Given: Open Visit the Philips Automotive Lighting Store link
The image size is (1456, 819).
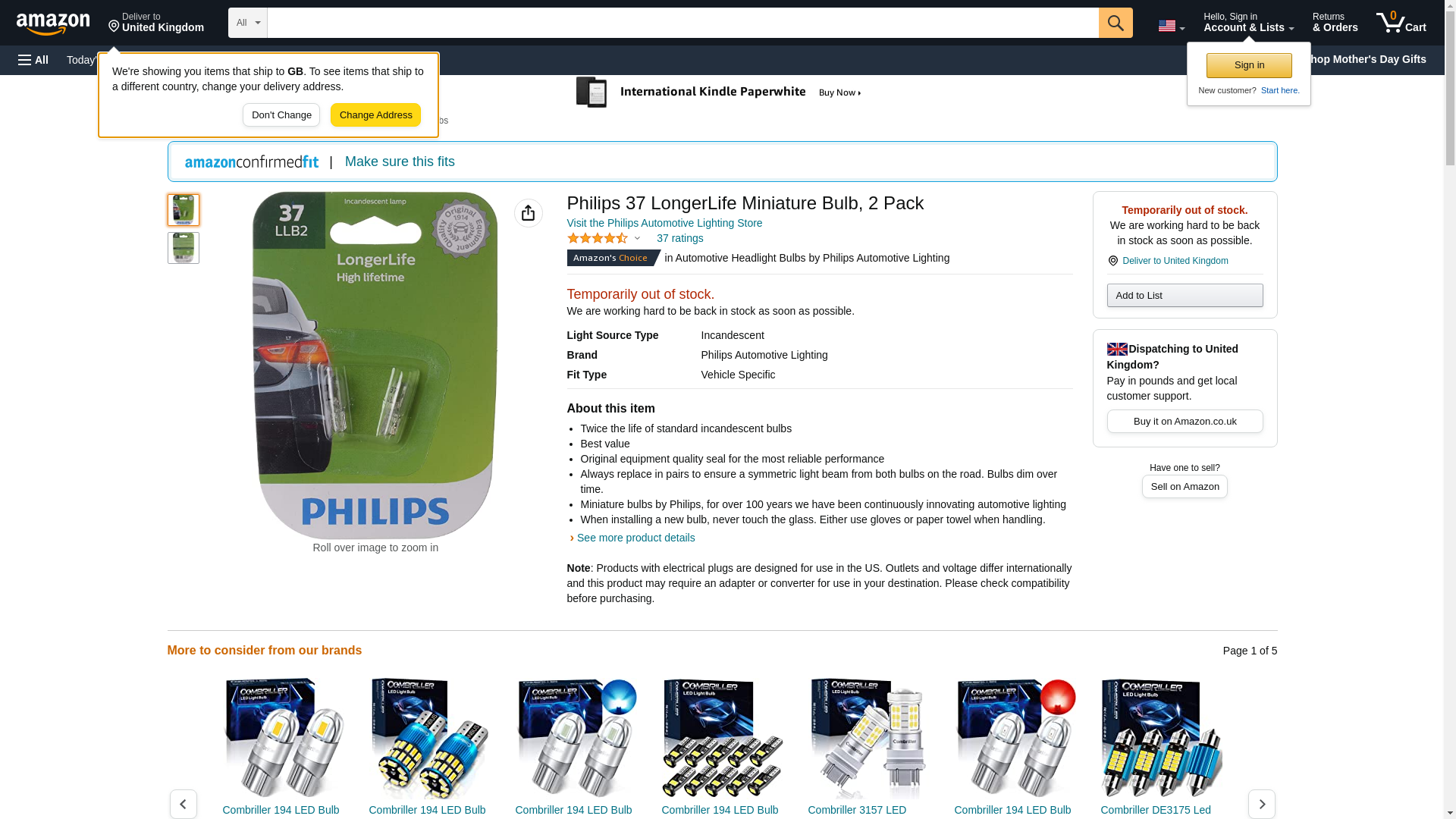Looking at the screenshot, I should [x=664, y=223].
